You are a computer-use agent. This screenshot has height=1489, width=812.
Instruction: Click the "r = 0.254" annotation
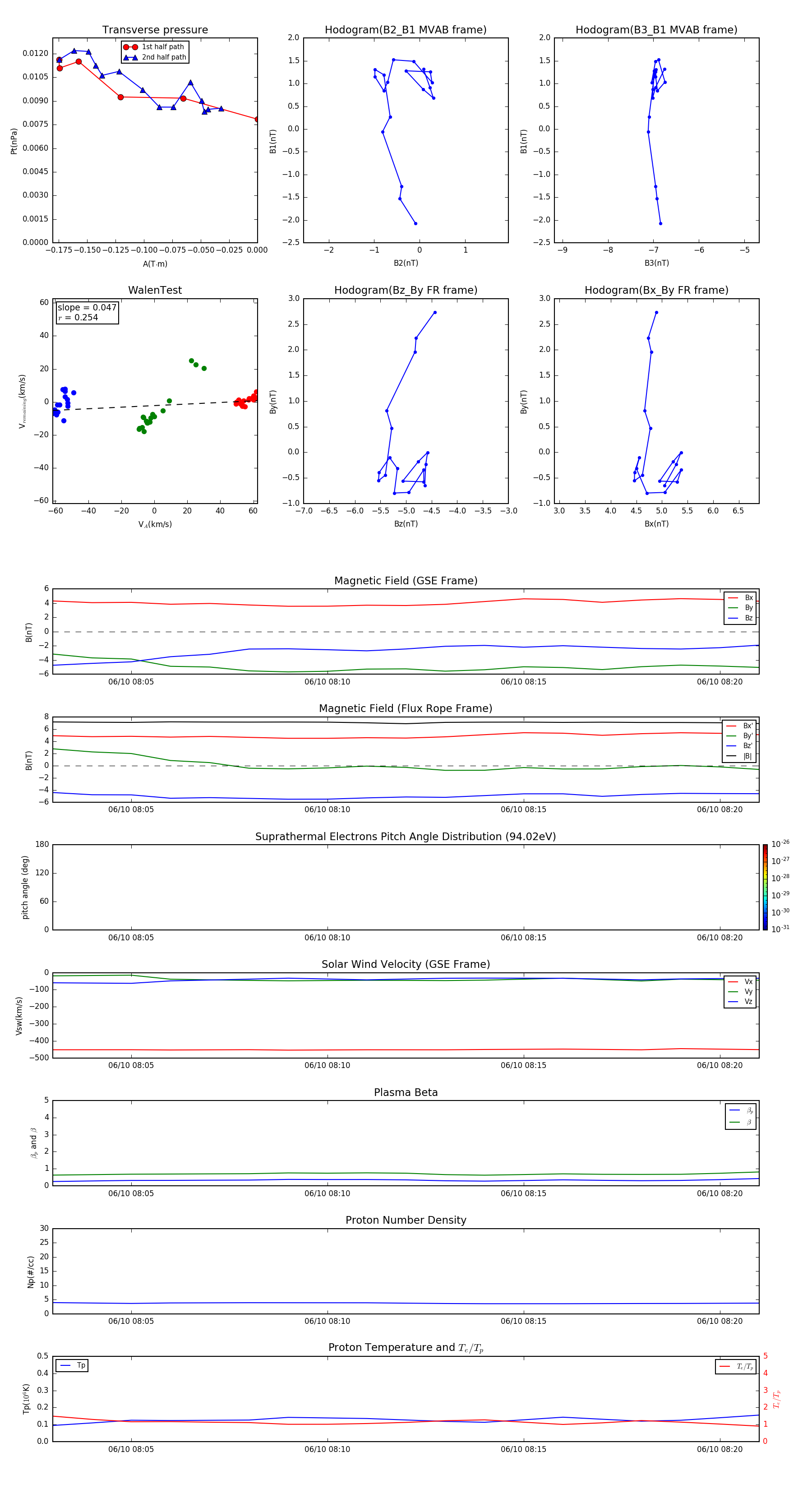(x=78, y=317)
